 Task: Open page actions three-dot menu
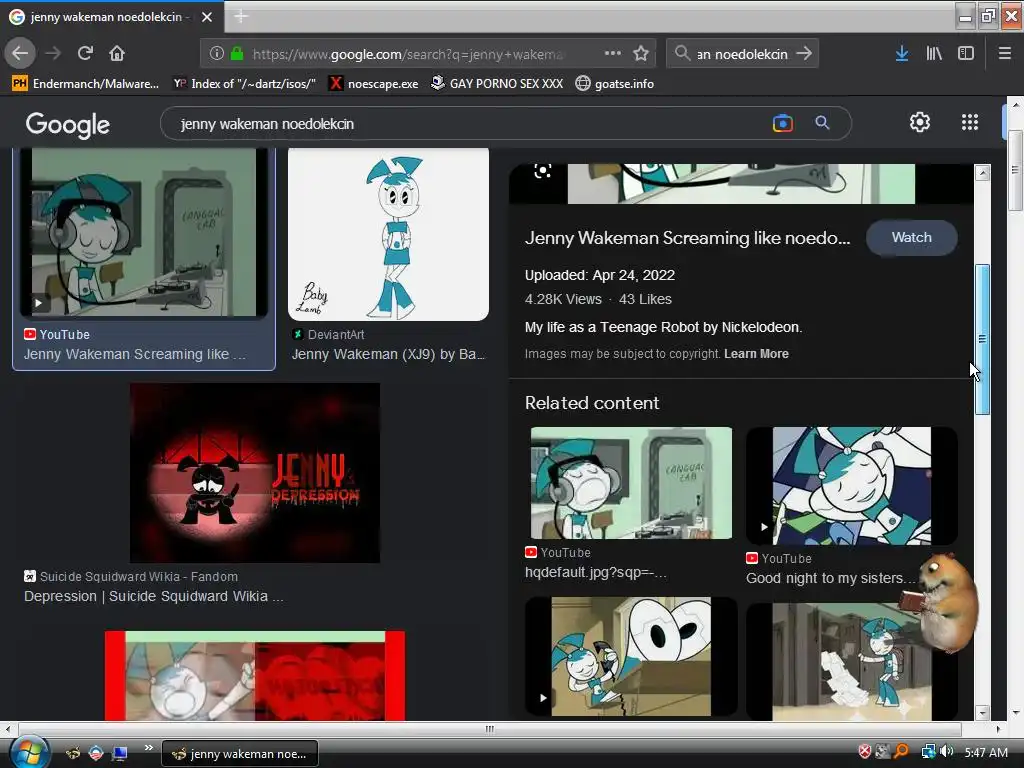coord(613,53)
